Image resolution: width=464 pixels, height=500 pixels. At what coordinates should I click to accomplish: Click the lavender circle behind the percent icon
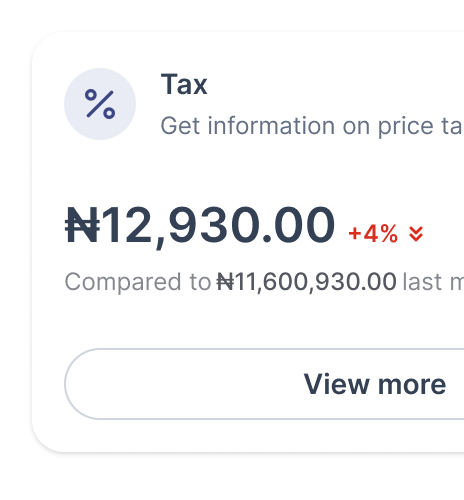pos(100,104)
